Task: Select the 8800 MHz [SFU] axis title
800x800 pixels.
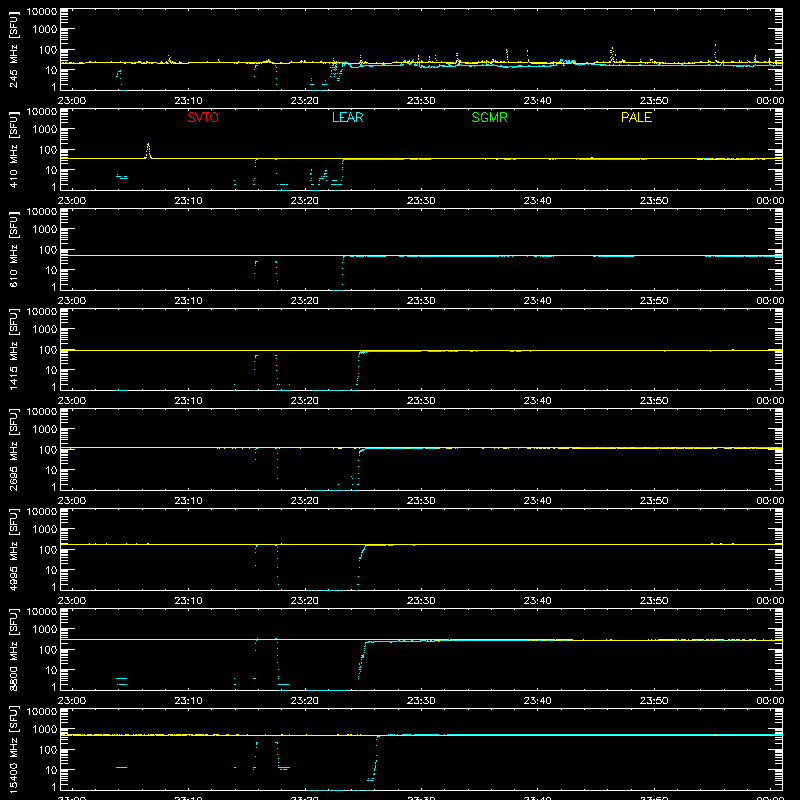Action: pos(13,650)
